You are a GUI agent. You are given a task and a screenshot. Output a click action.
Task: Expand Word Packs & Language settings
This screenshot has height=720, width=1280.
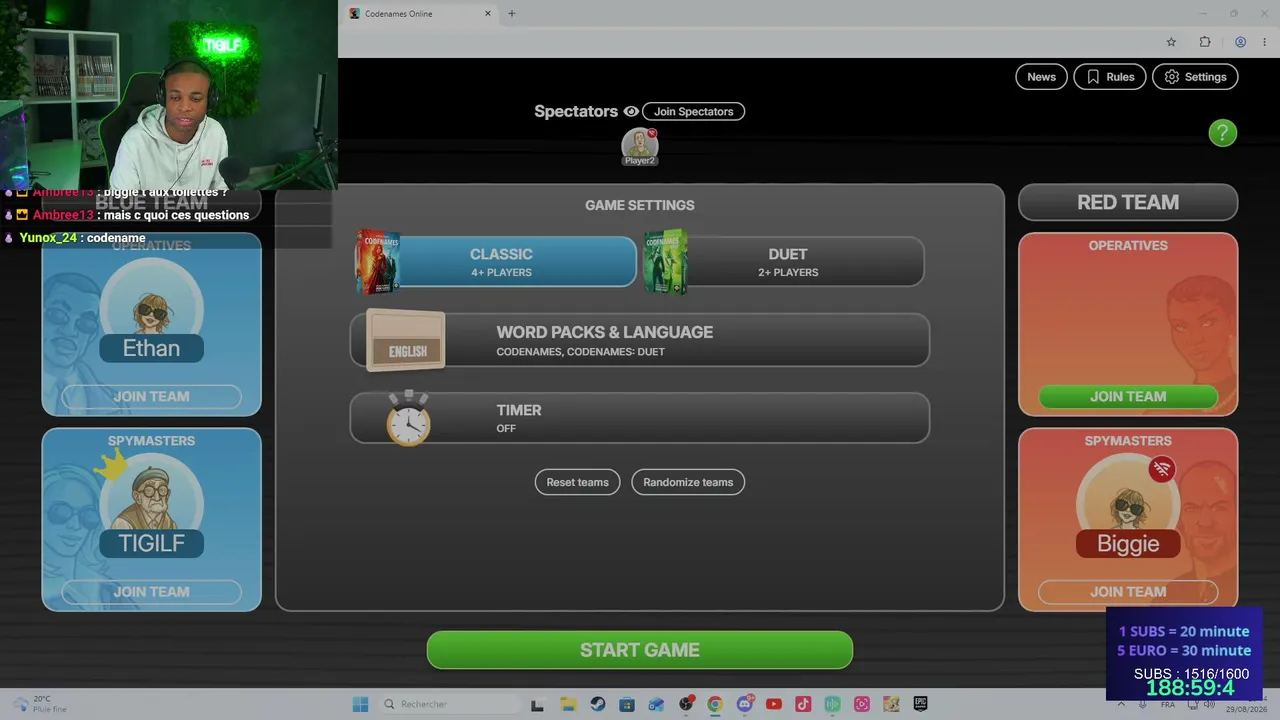click(x=640, y=340)
